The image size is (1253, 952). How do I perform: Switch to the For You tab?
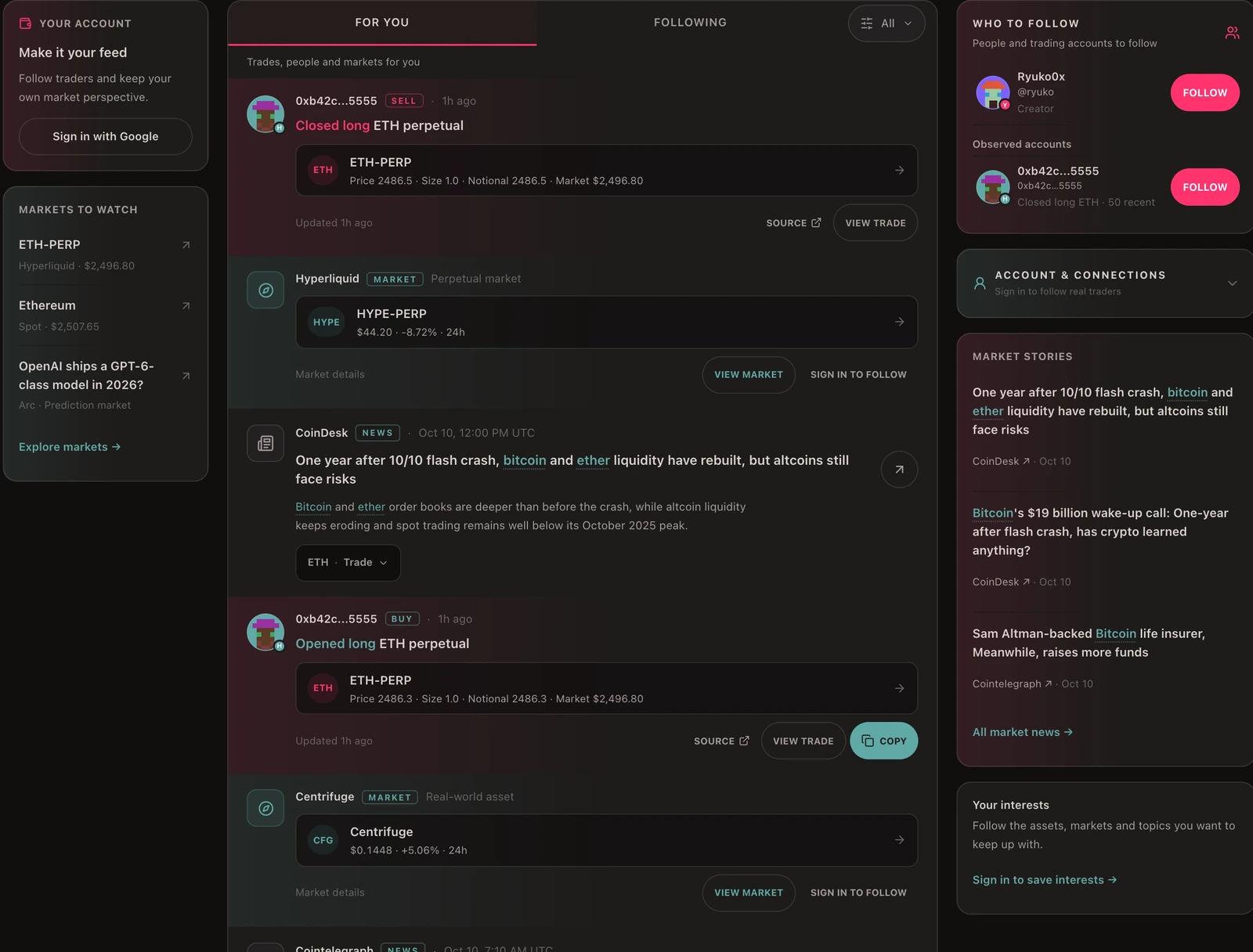pos(382,23)
